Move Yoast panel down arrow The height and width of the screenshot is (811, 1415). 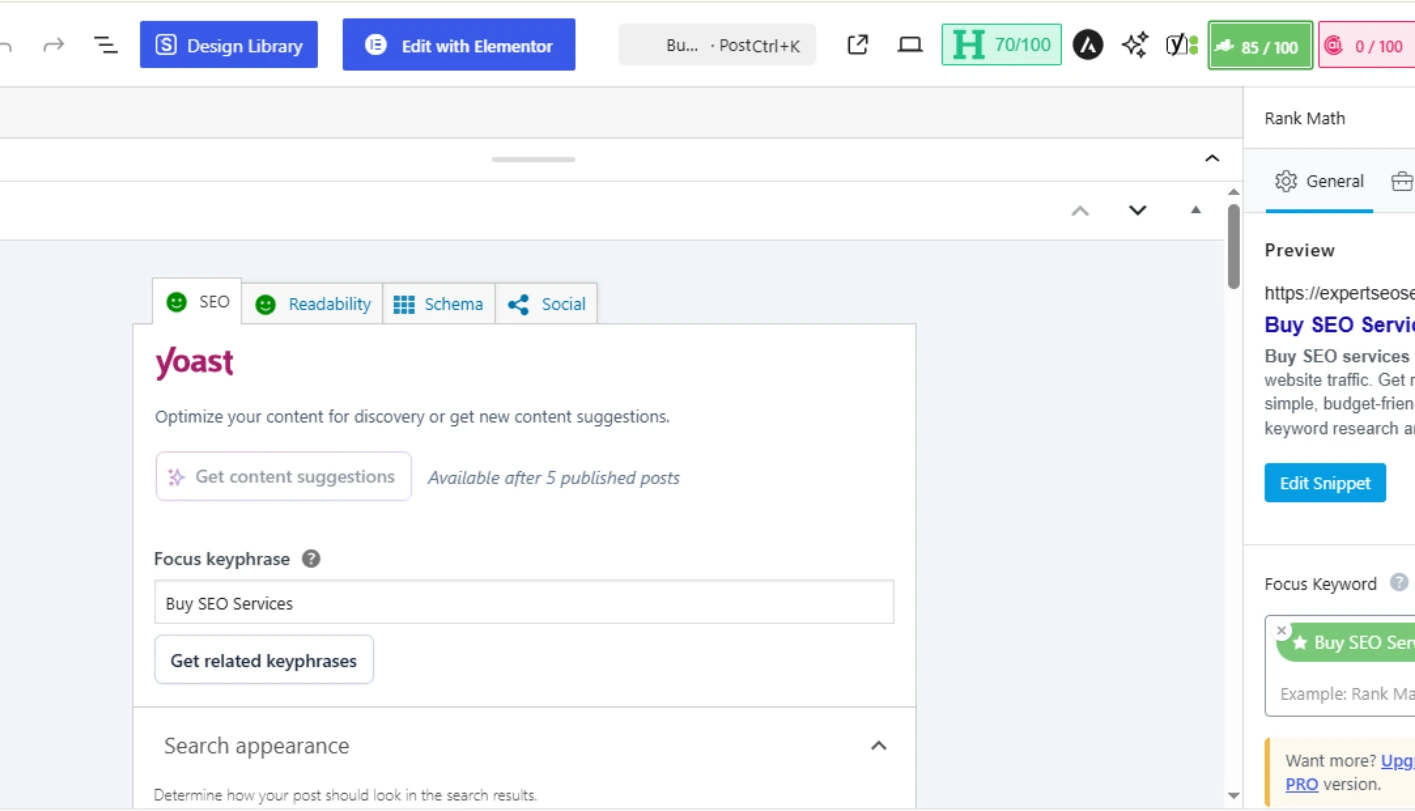tap(1138, 211)
